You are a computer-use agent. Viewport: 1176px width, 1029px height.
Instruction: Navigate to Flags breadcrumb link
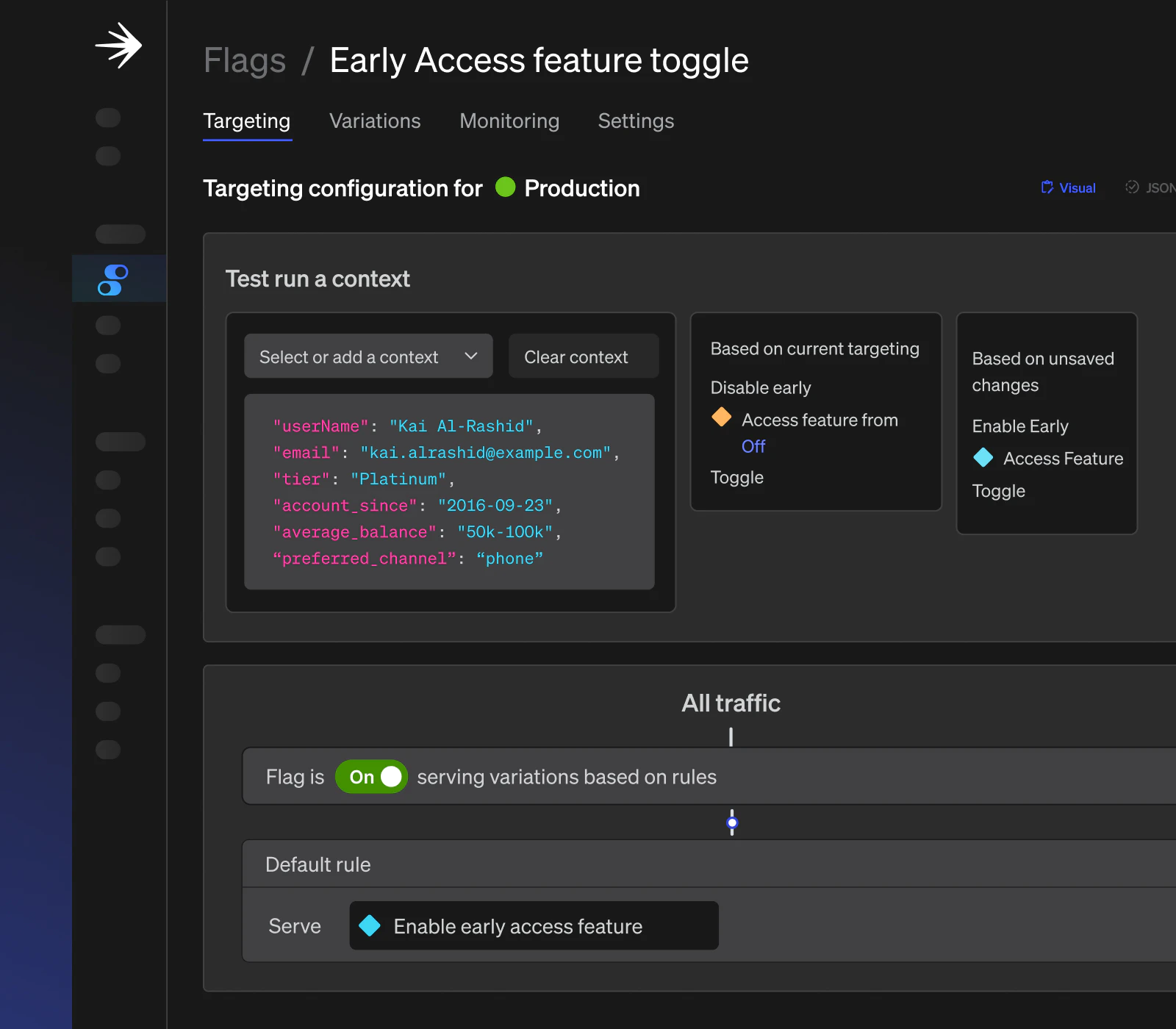(x=244, y=60)
